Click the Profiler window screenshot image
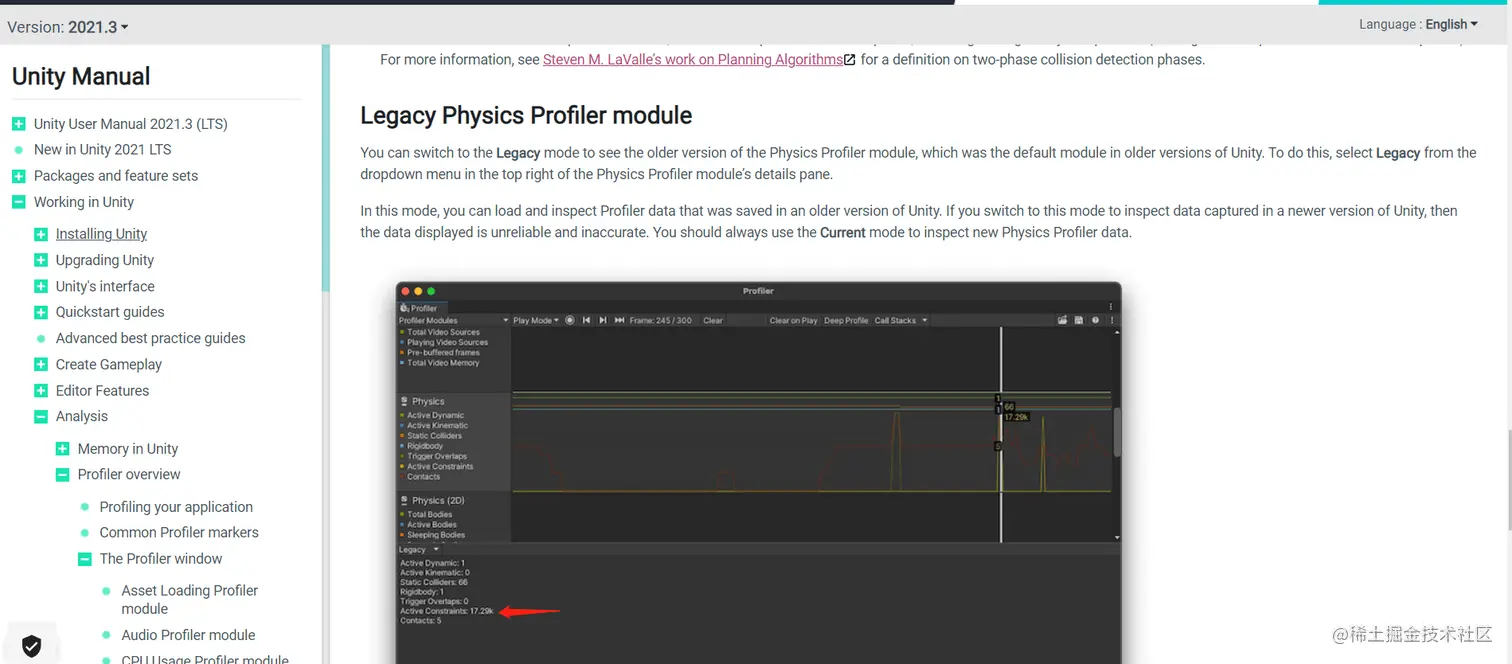The height and width of the screenshot is (664, 1512). coord(758,473)
